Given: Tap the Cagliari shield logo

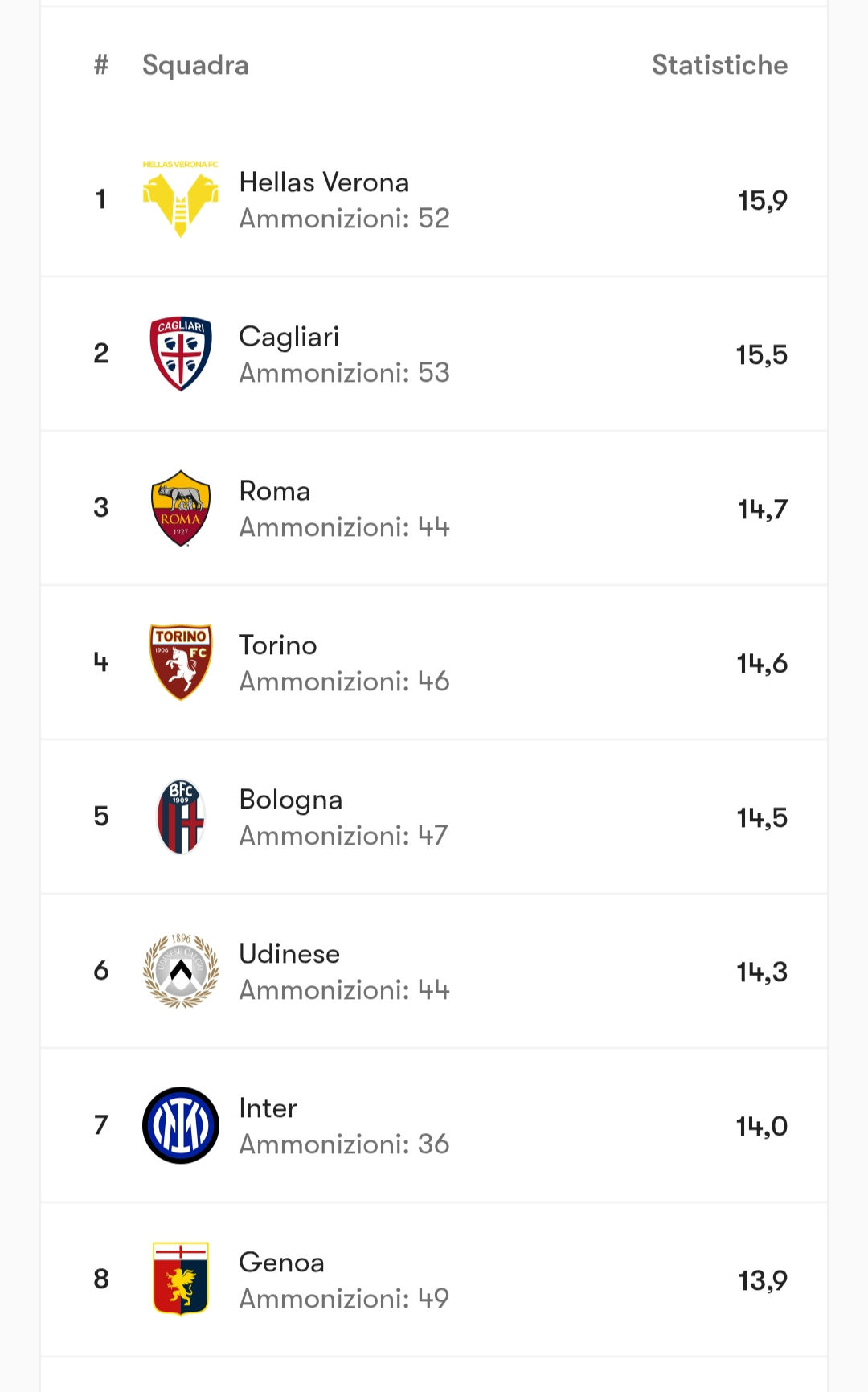Looking at the screenshot, I should pyautogui.click(x=181, y=353).
